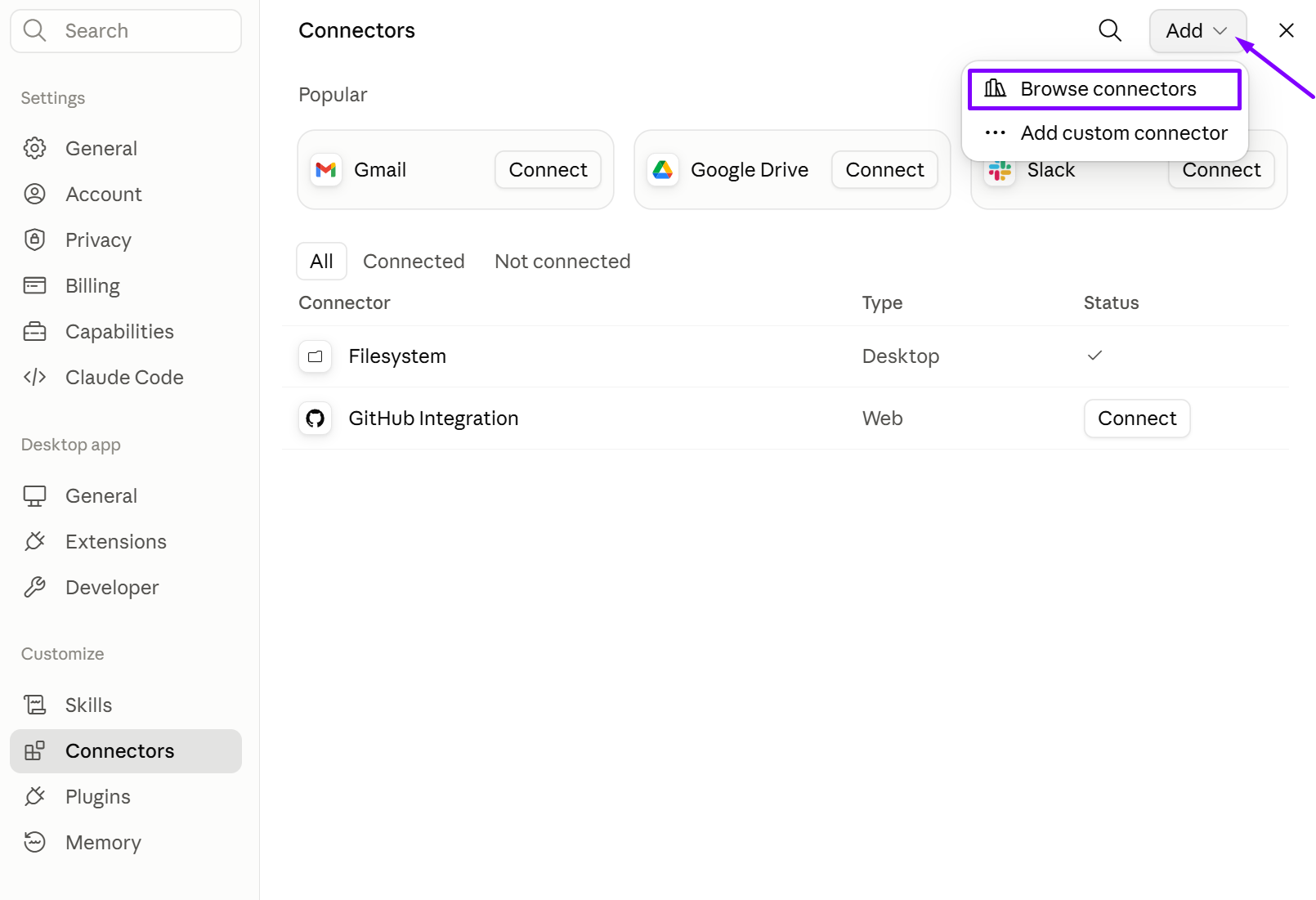Open the Developer page
Viewport: 1316px width, 900px height.
click(x=126, y=588)
